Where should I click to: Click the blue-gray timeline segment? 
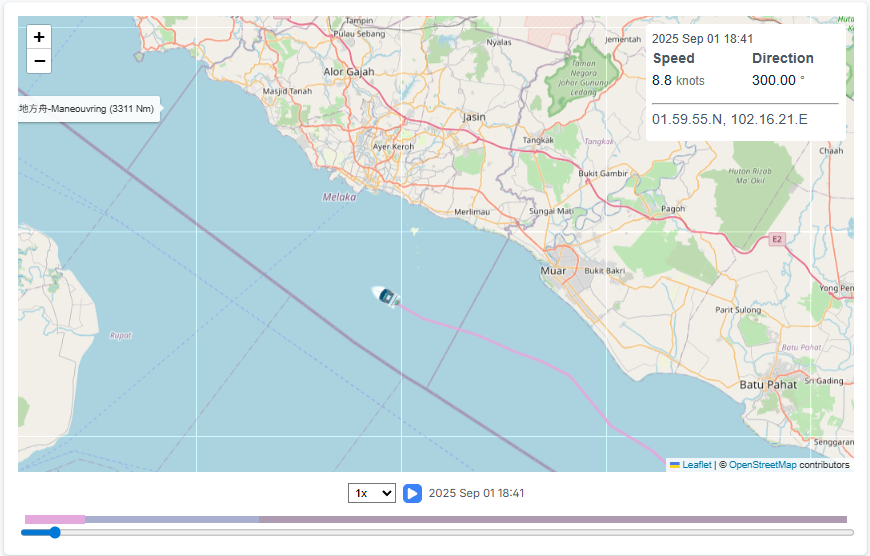171,520
